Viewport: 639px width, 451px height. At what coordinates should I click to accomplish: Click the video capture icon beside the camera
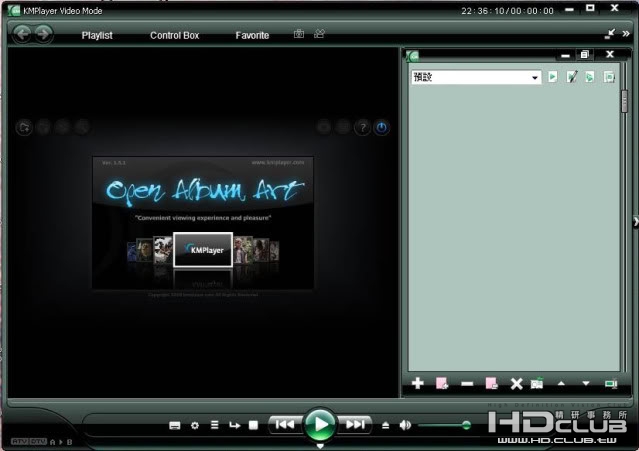click(320, 34)
